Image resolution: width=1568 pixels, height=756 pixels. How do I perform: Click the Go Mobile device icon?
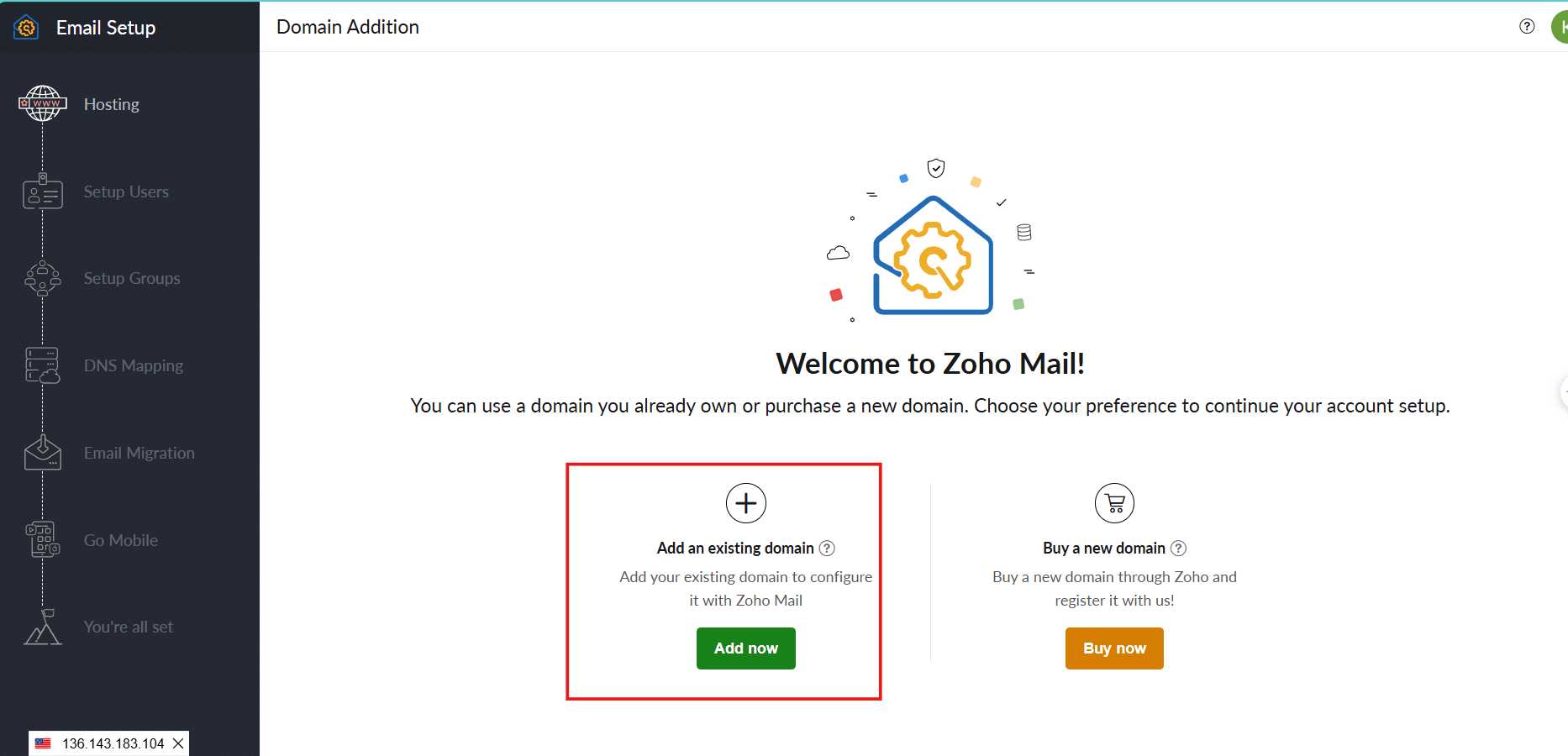(x=43, y=540)
